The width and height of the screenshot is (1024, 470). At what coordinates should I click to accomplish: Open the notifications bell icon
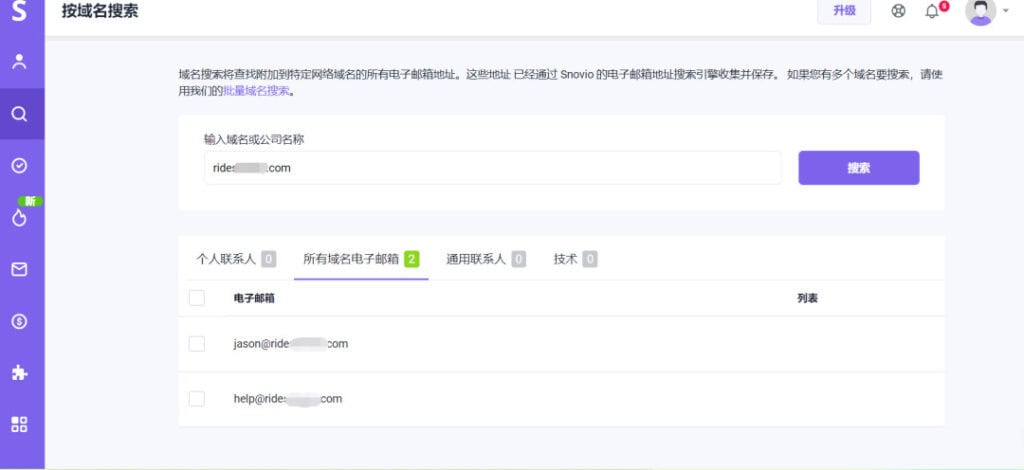click(x=932, y=12)
